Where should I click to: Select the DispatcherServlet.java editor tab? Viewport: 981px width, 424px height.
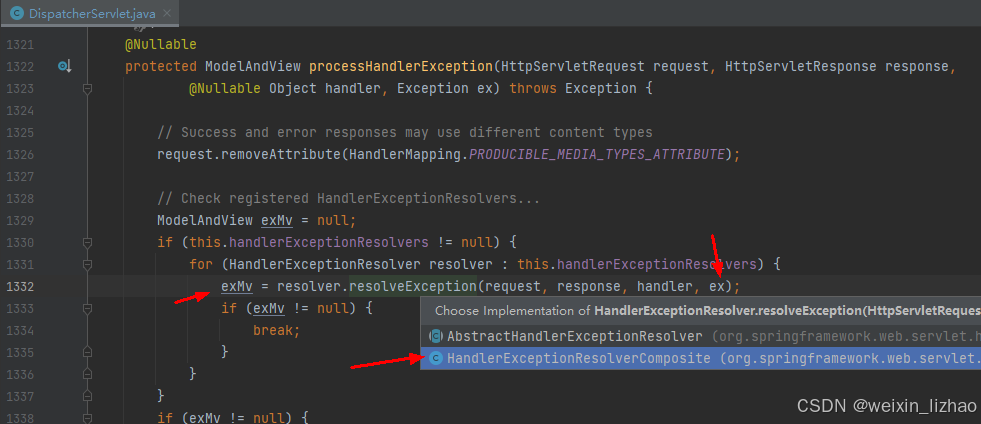(91, 13)
